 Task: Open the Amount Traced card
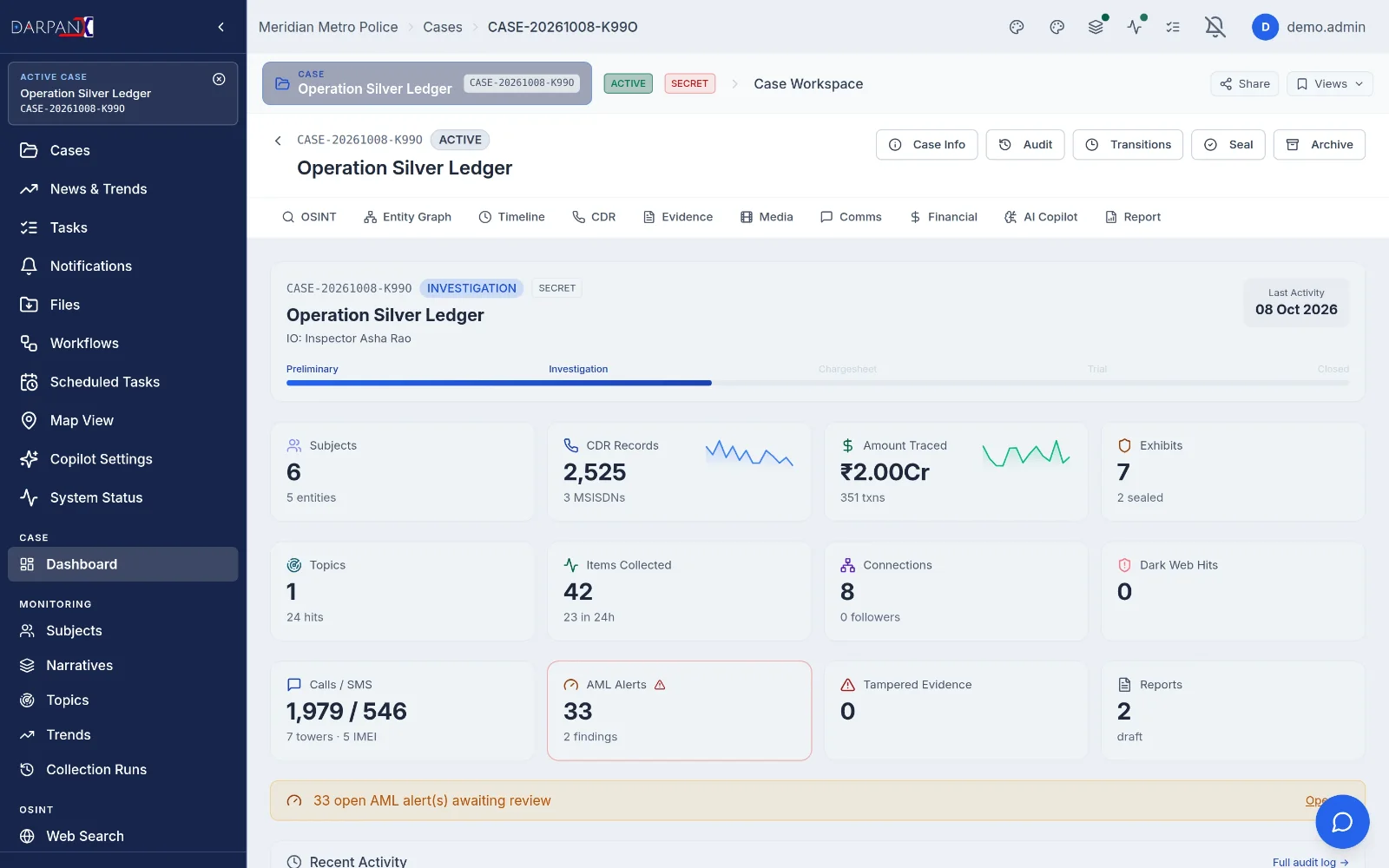click(956, 471)
